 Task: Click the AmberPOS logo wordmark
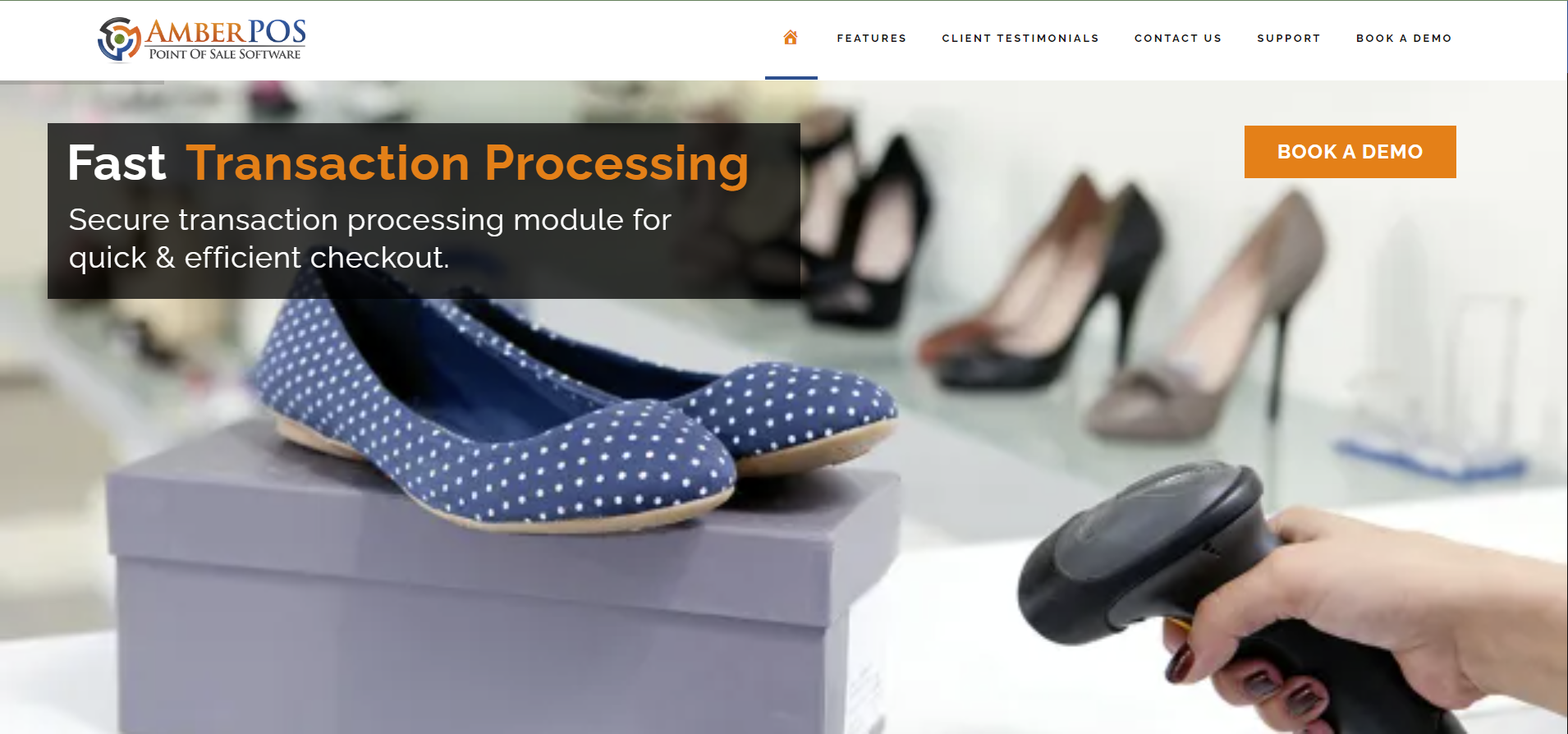226,32
